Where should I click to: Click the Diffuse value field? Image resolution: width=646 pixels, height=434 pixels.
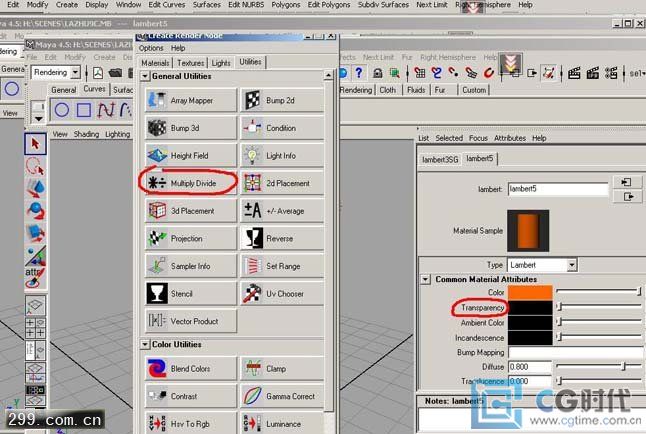coord(529,367)
